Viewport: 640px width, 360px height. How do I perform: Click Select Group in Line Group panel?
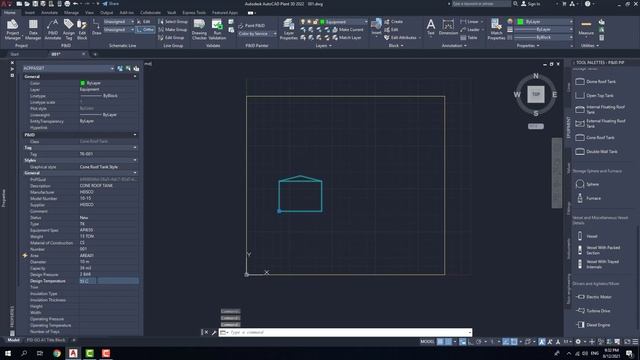point(173,22)
